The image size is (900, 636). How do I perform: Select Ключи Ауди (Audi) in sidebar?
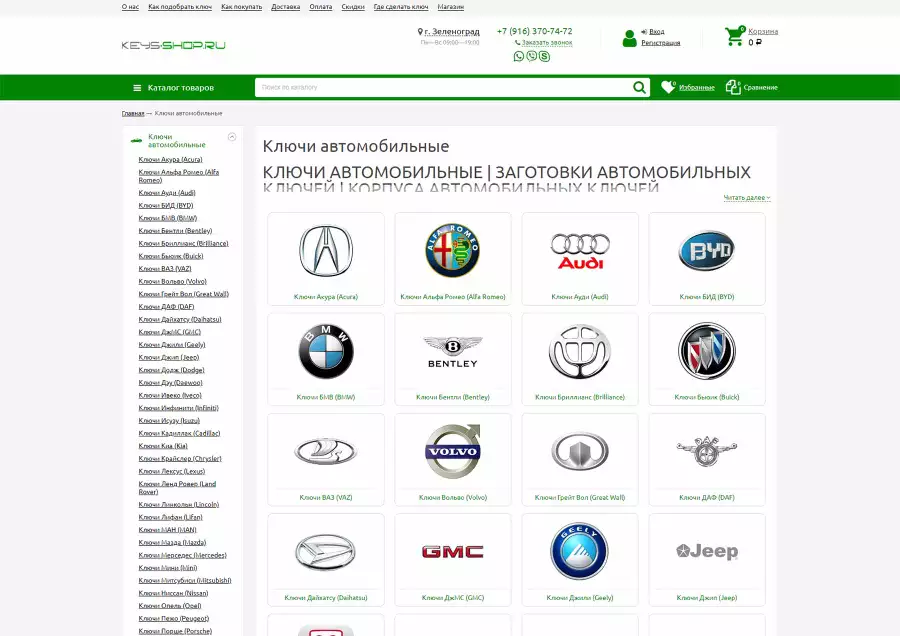point(167,193)
